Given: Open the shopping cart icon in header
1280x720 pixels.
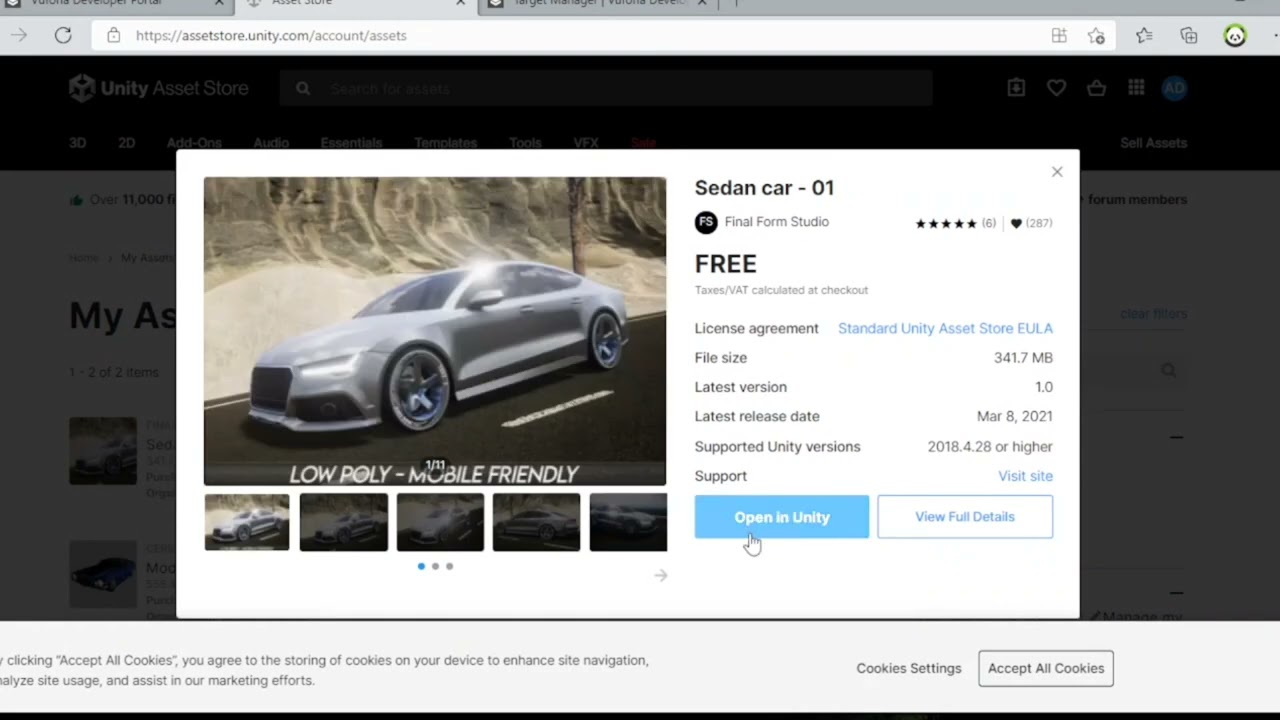Looking at the screenshot, I should click(x=1096, y=88).
